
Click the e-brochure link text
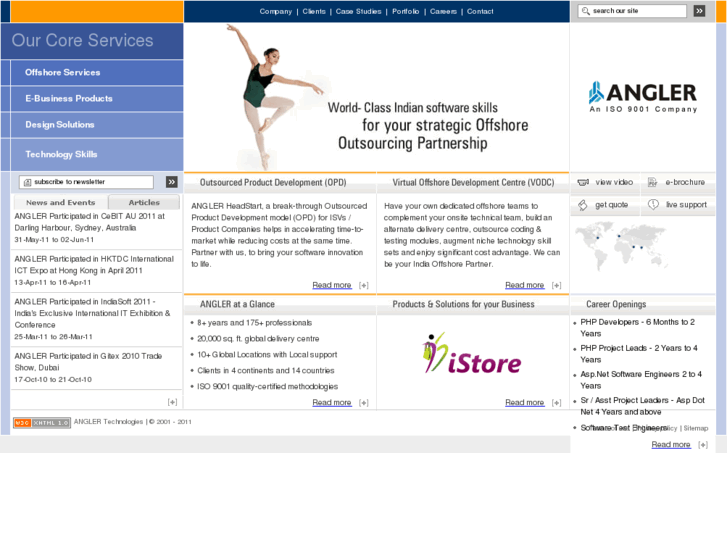(685, 182)
